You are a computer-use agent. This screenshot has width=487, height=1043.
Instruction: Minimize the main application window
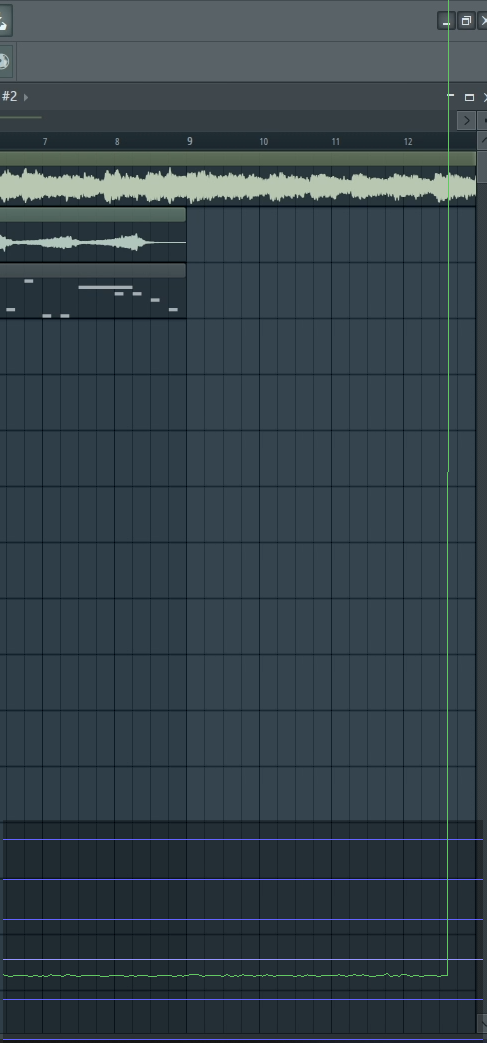tap(446, 21)
